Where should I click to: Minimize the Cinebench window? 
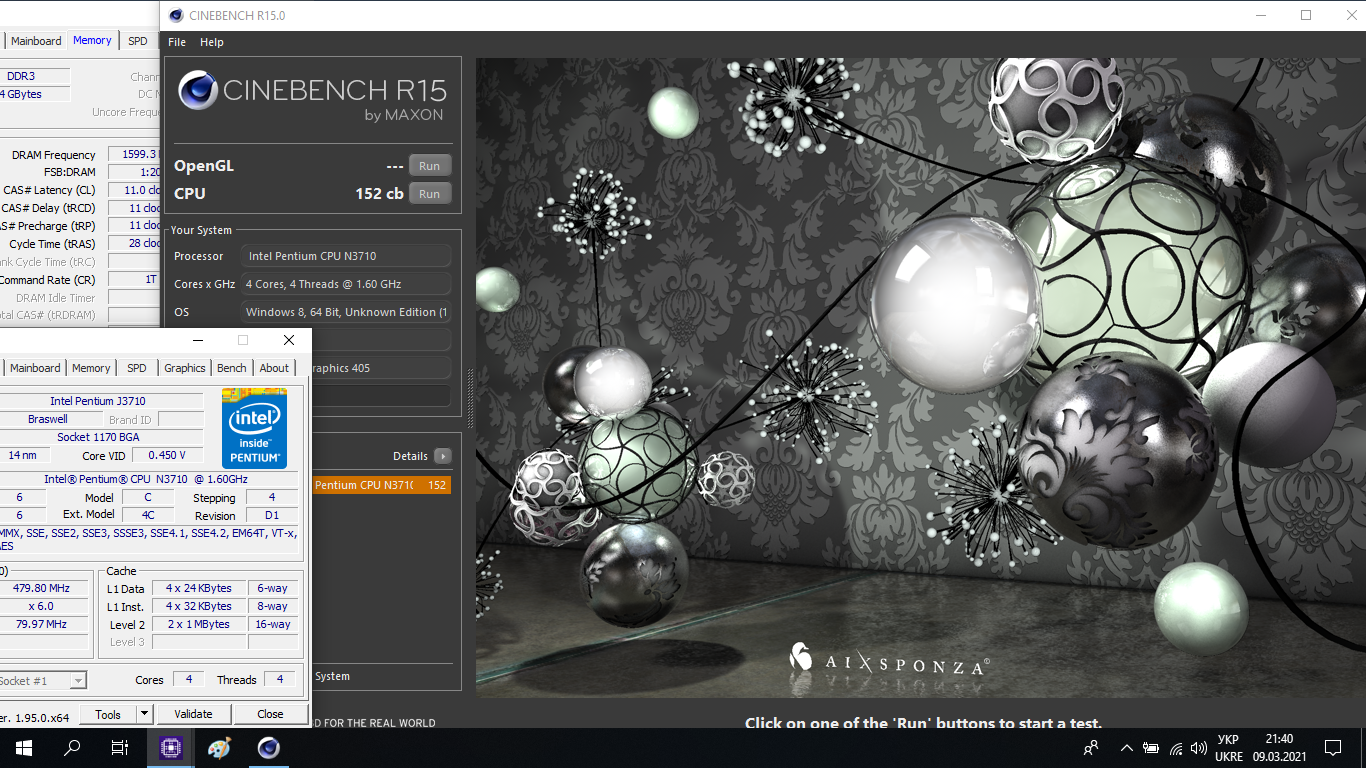pyautogui.click(x=1260, y=15)
